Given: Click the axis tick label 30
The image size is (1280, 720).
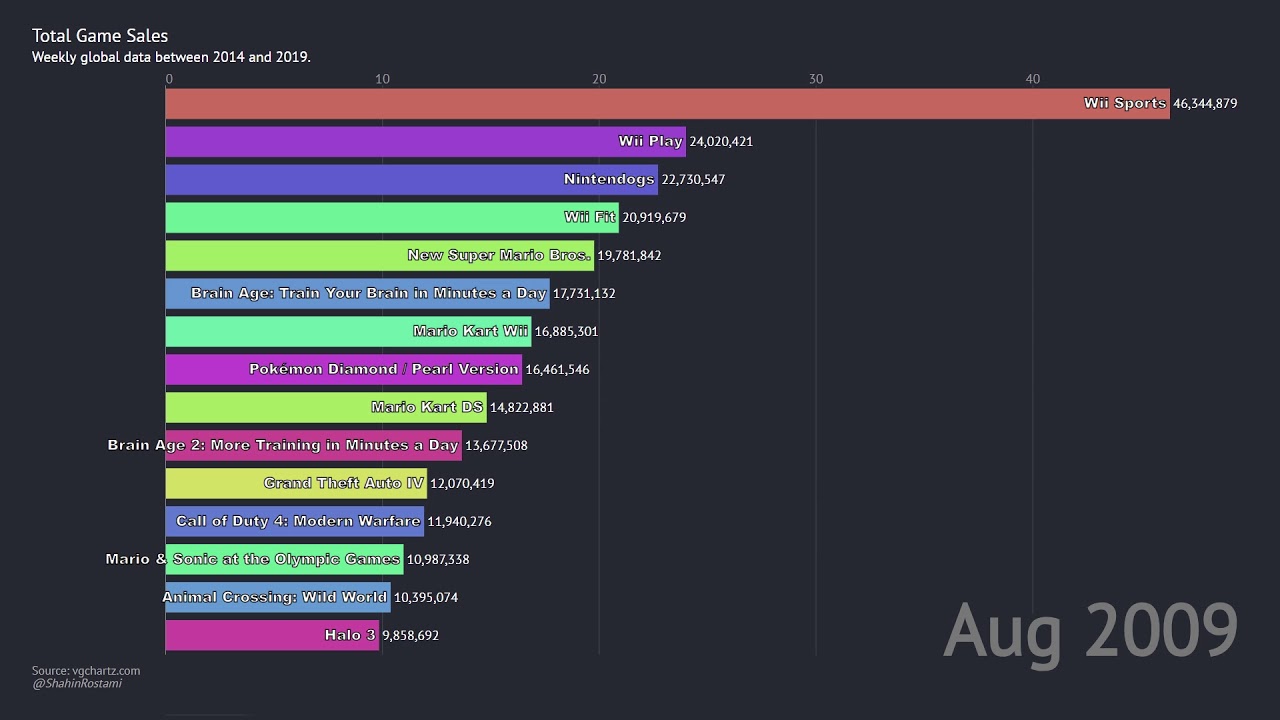Looking at the screenshot, I should point(816,79).
